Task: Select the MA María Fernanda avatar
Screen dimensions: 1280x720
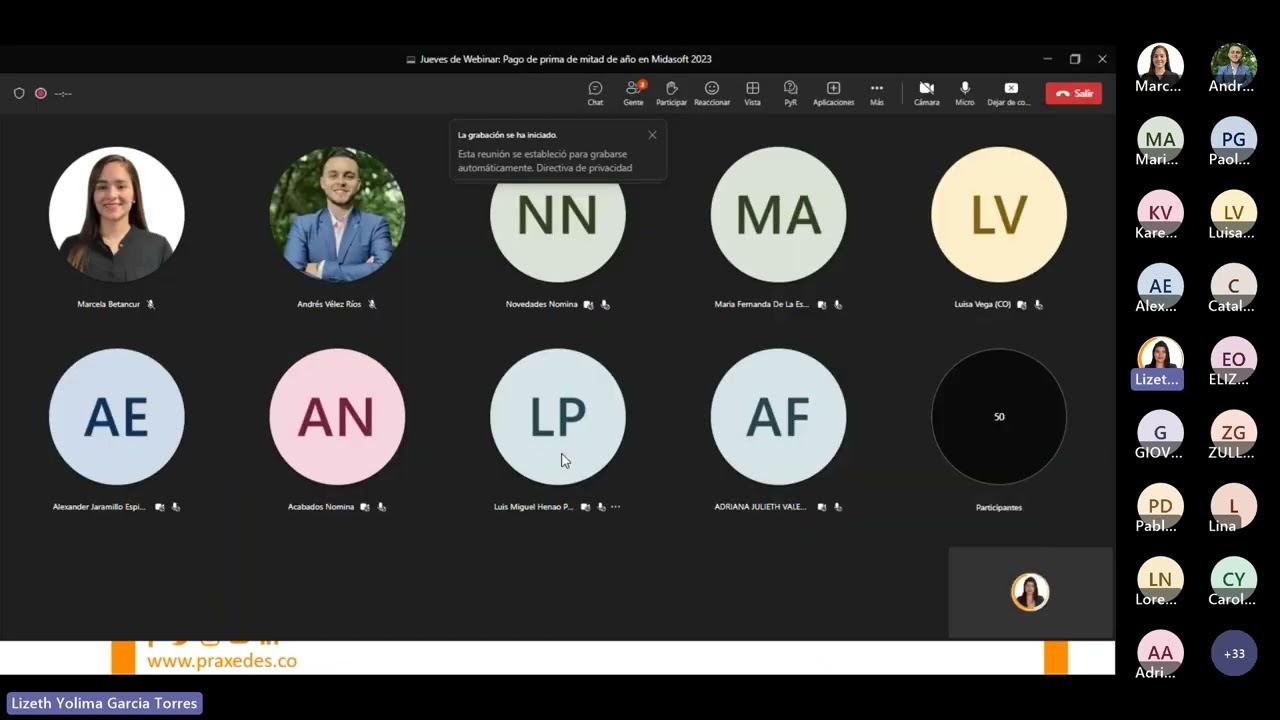Action: coord(778,215)
